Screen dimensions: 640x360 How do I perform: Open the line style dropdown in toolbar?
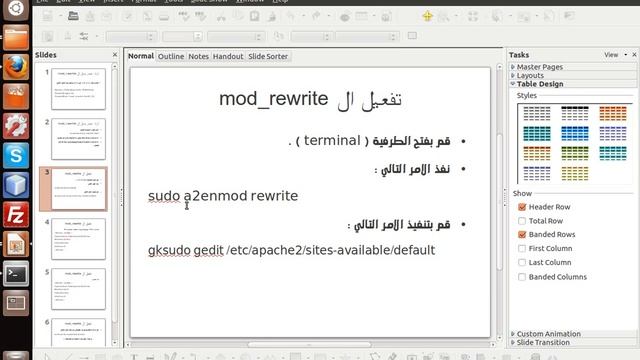click(131, 37)
